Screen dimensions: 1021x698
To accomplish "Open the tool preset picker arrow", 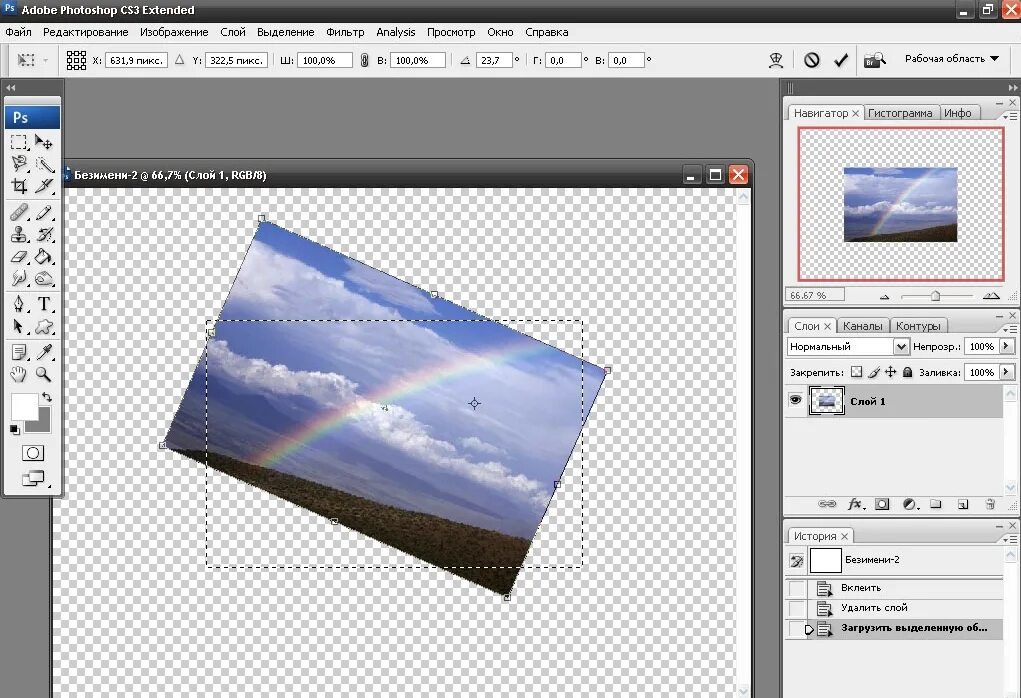I will [46, 61].
